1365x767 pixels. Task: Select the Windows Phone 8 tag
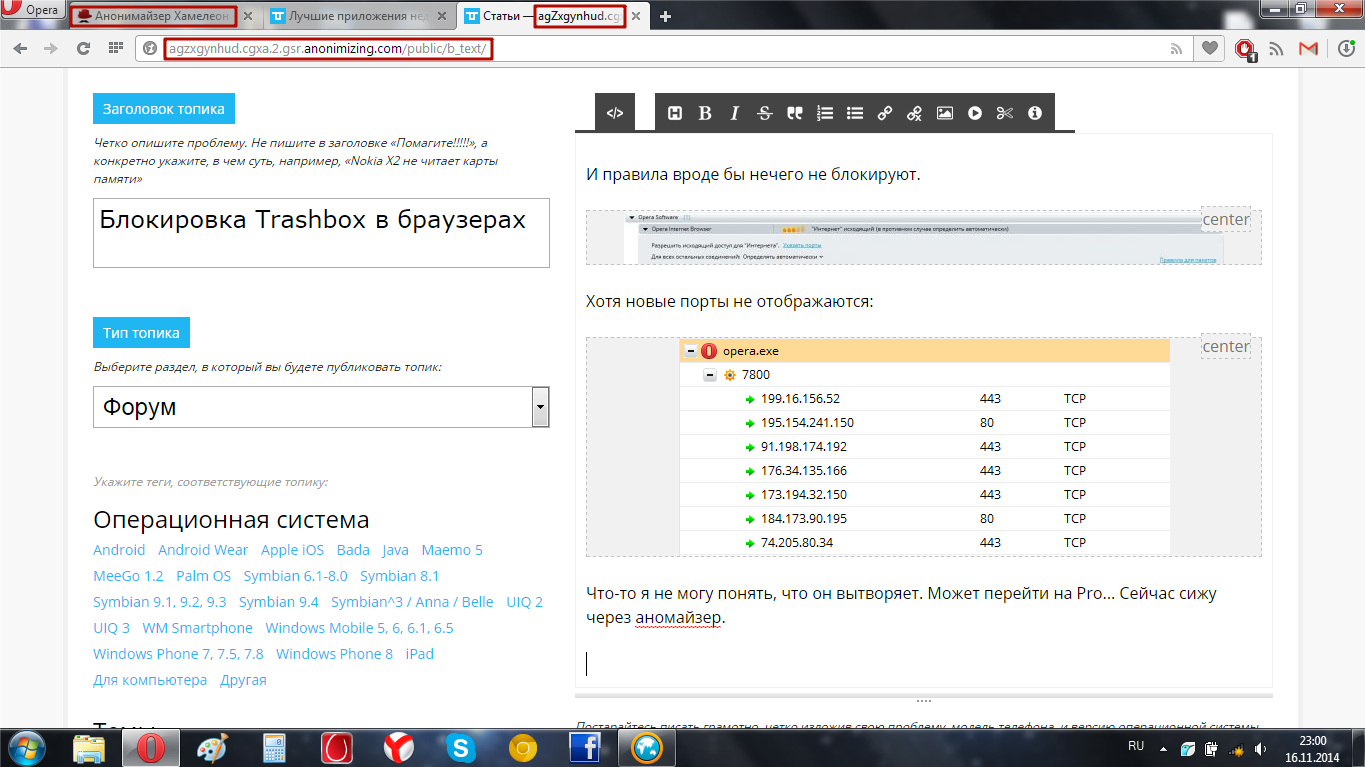[335, 654]
